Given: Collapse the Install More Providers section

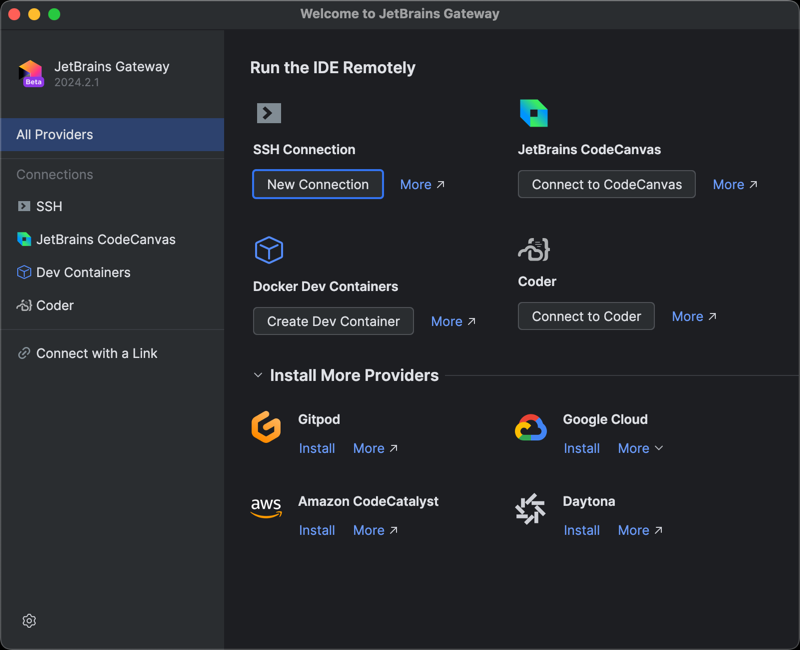Looking at the screenshot, I should 258,375.
